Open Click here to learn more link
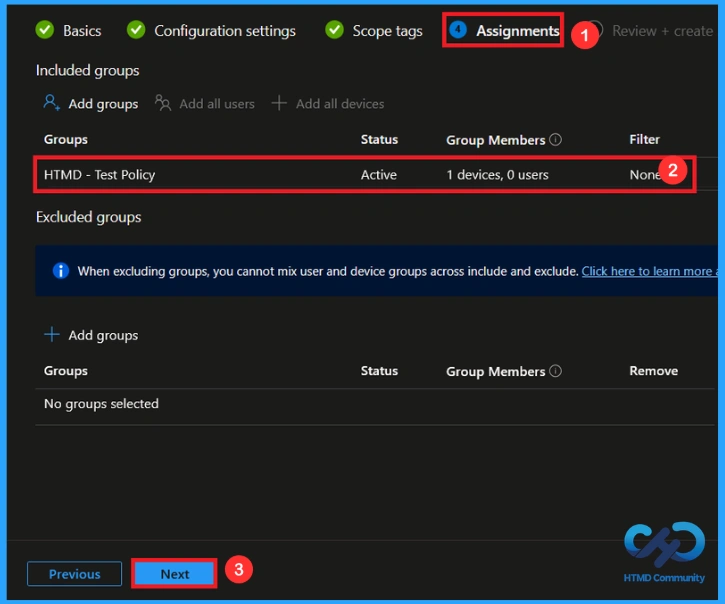 [x=649, y=271]
